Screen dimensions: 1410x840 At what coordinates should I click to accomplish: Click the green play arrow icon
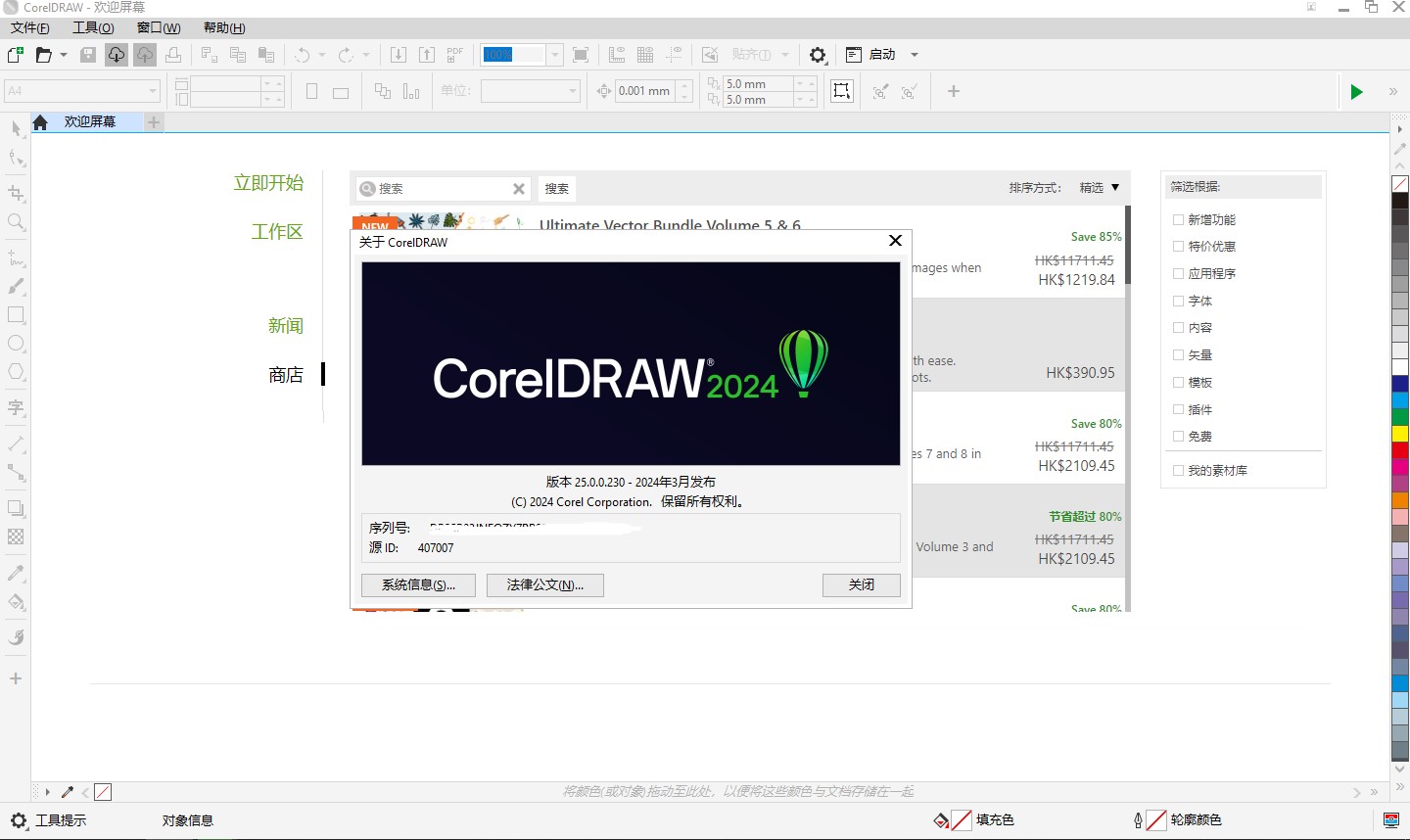(1356, 92)
